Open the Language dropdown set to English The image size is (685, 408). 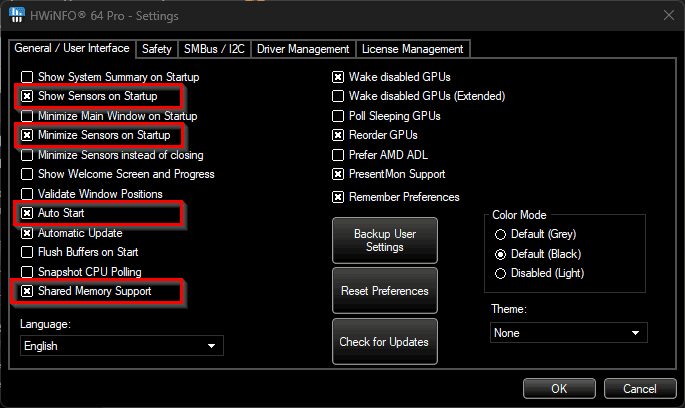click(x=122, y=346)
